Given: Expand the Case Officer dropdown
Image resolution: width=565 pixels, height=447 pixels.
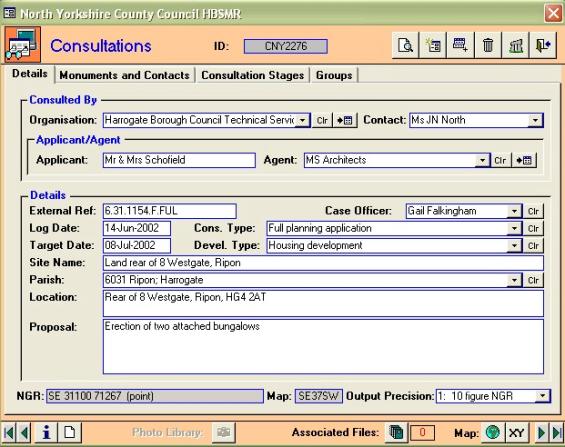Looking at the screenshot, I should click(514, 211).
